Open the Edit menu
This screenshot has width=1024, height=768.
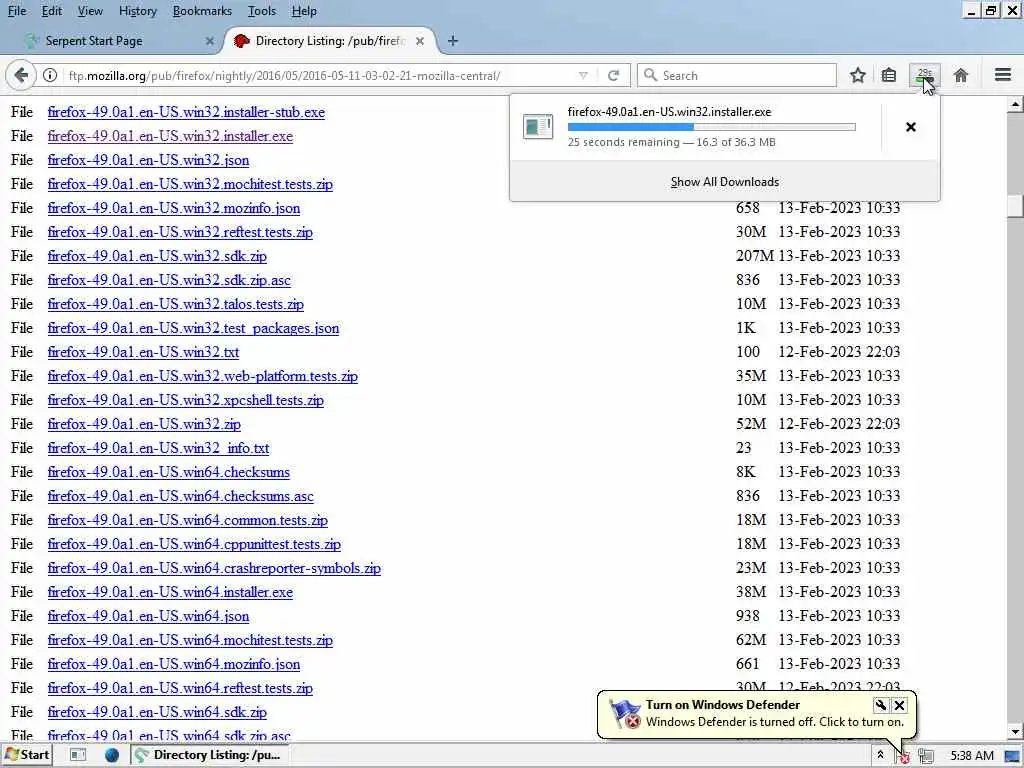coord(52,11)
